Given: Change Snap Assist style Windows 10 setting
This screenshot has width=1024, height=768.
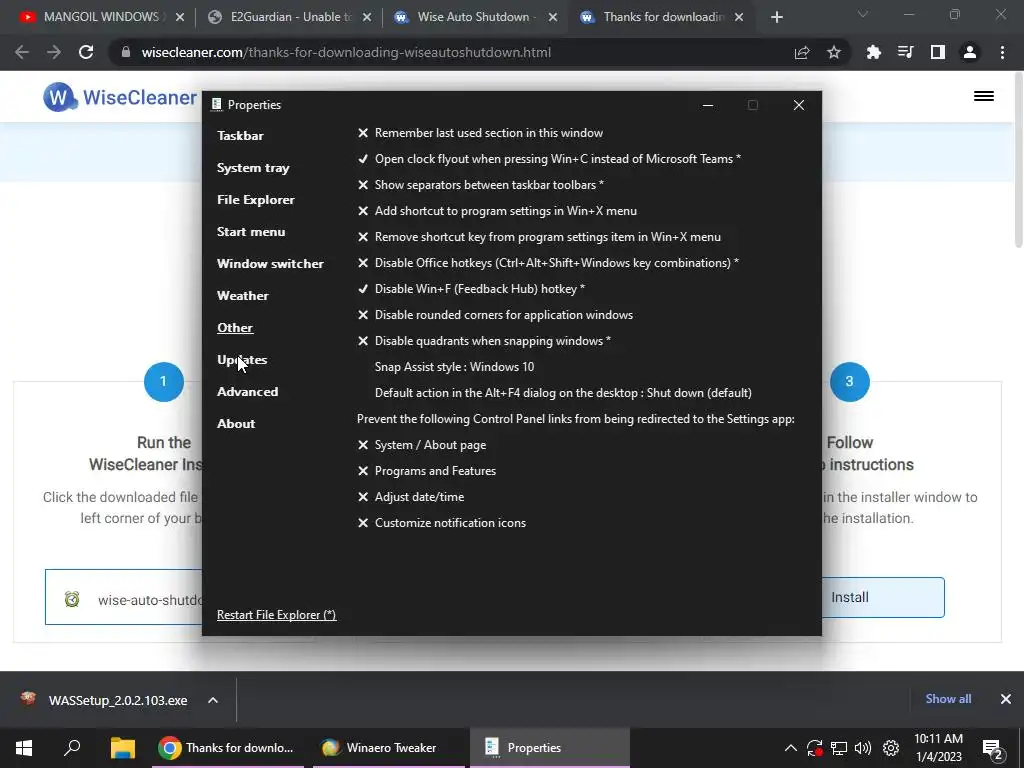Looking at the screenshot, I should 455,367.
